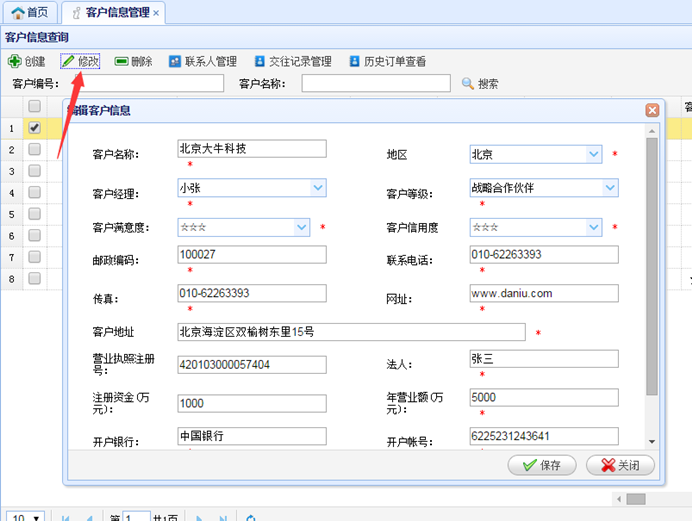Click the grid horizontal scroll left arrow
The image size is (692, 521).
coord(619,499)
